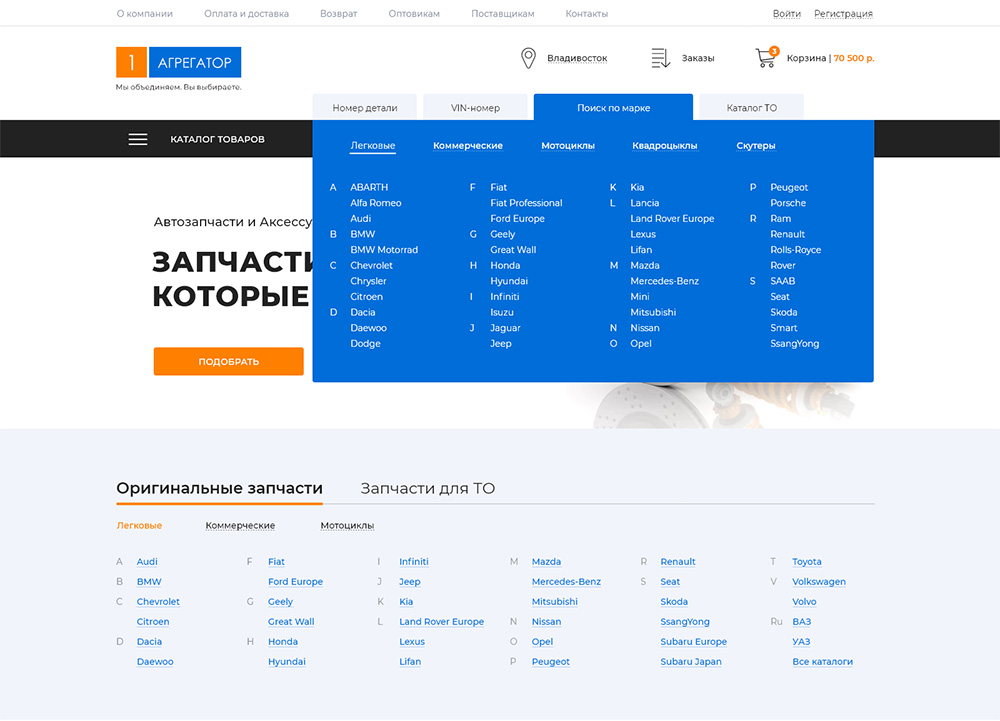Image resolution: width=1000 pixels, height=721 pixels.
Task: Select Jaguar in the brand panel
Action: coord(505,328)
